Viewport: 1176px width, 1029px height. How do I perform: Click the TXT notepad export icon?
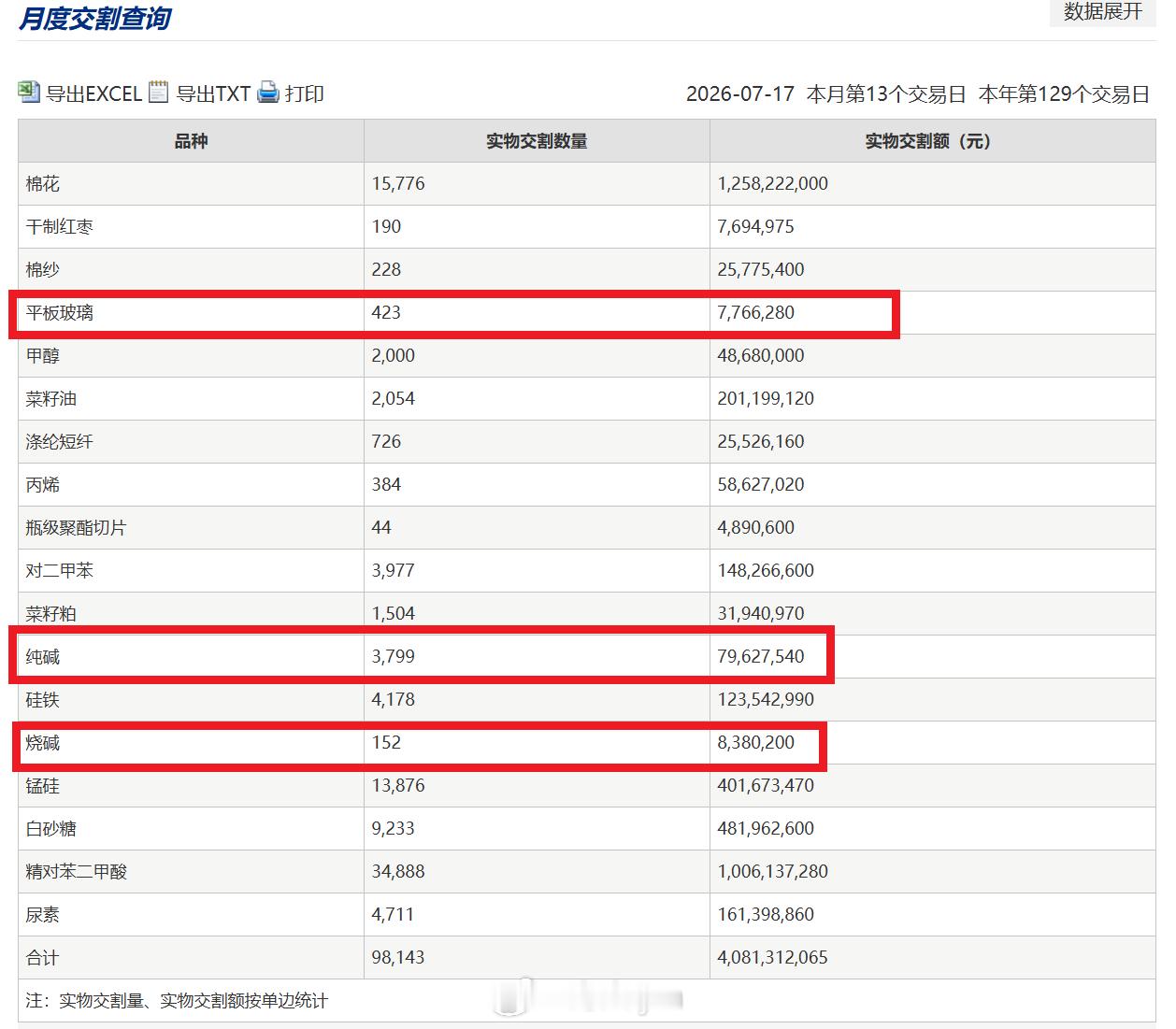159,92
